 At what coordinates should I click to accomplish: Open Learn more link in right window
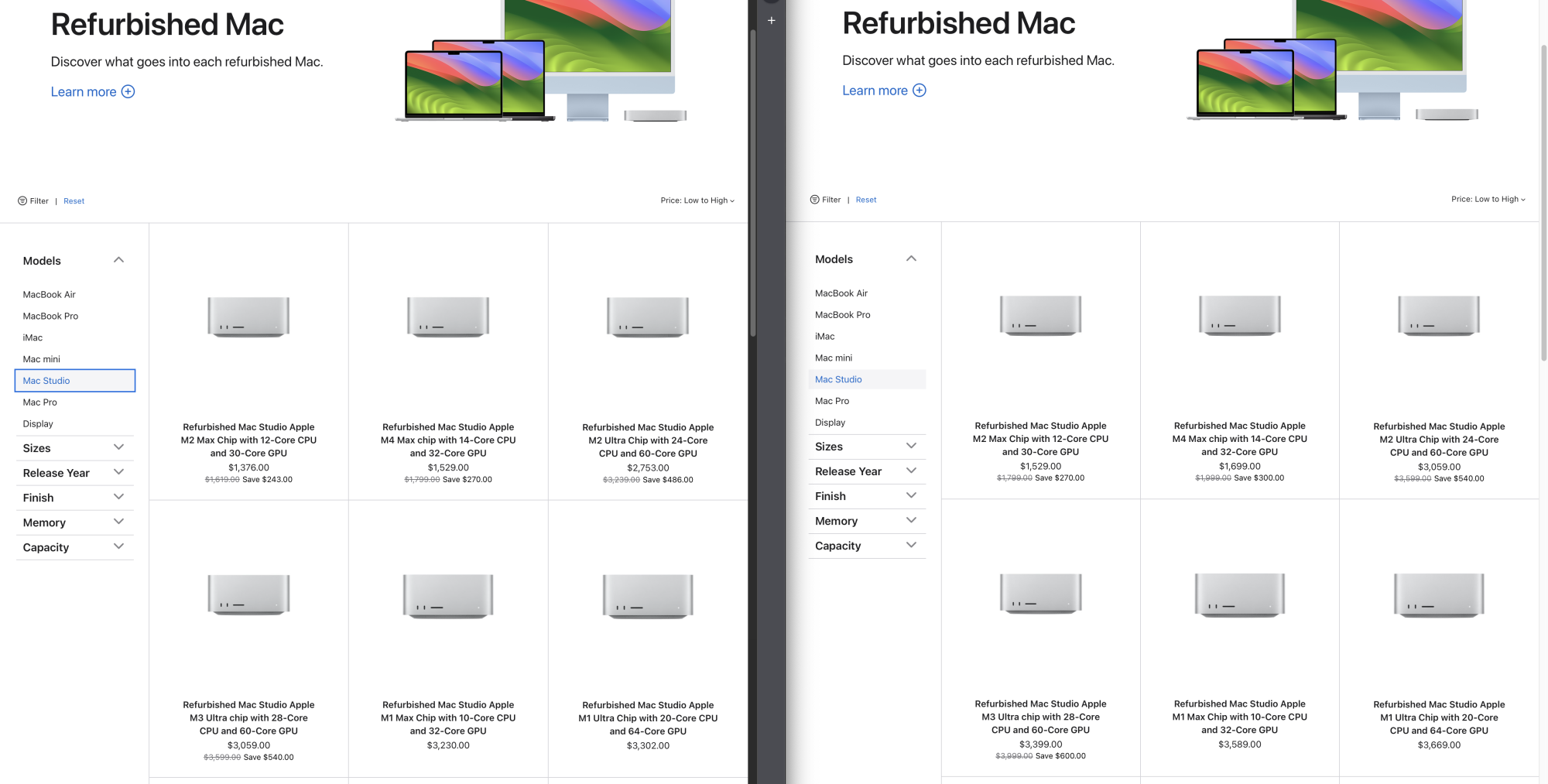pos(884,91)
